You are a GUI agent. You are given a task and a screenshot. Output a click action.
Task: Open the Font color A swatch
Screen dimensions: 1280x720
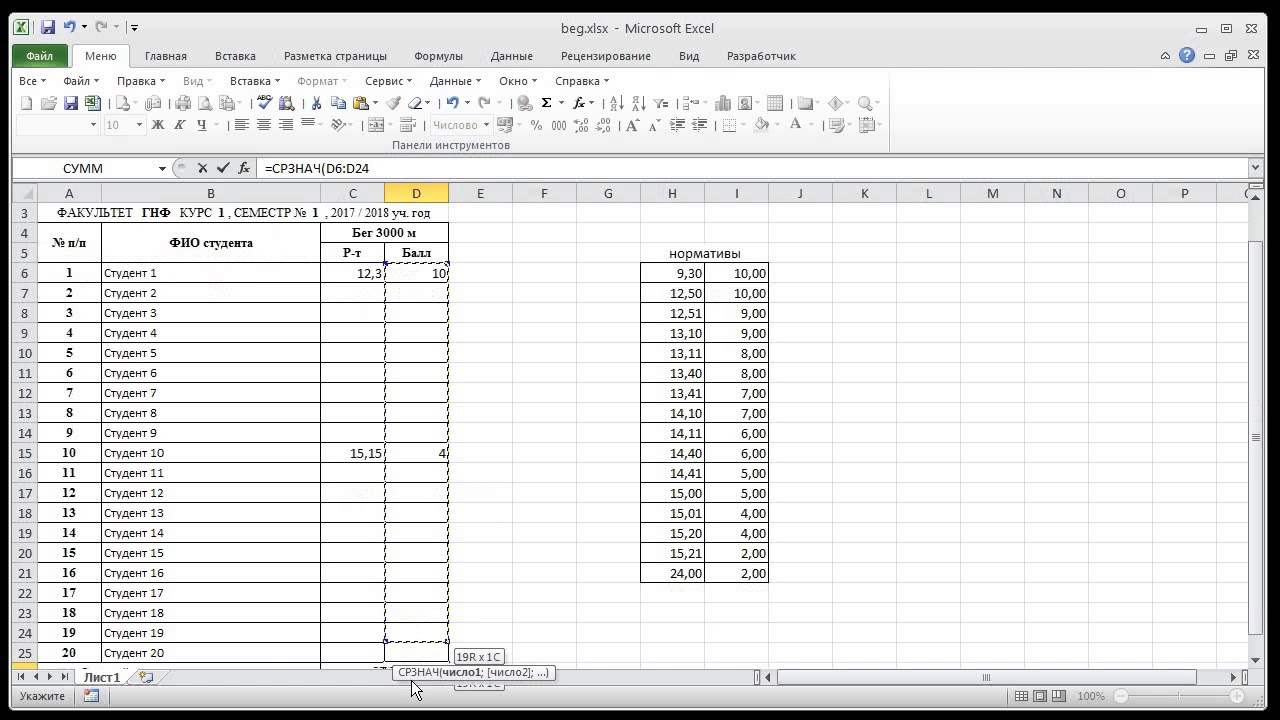(796, 125)
